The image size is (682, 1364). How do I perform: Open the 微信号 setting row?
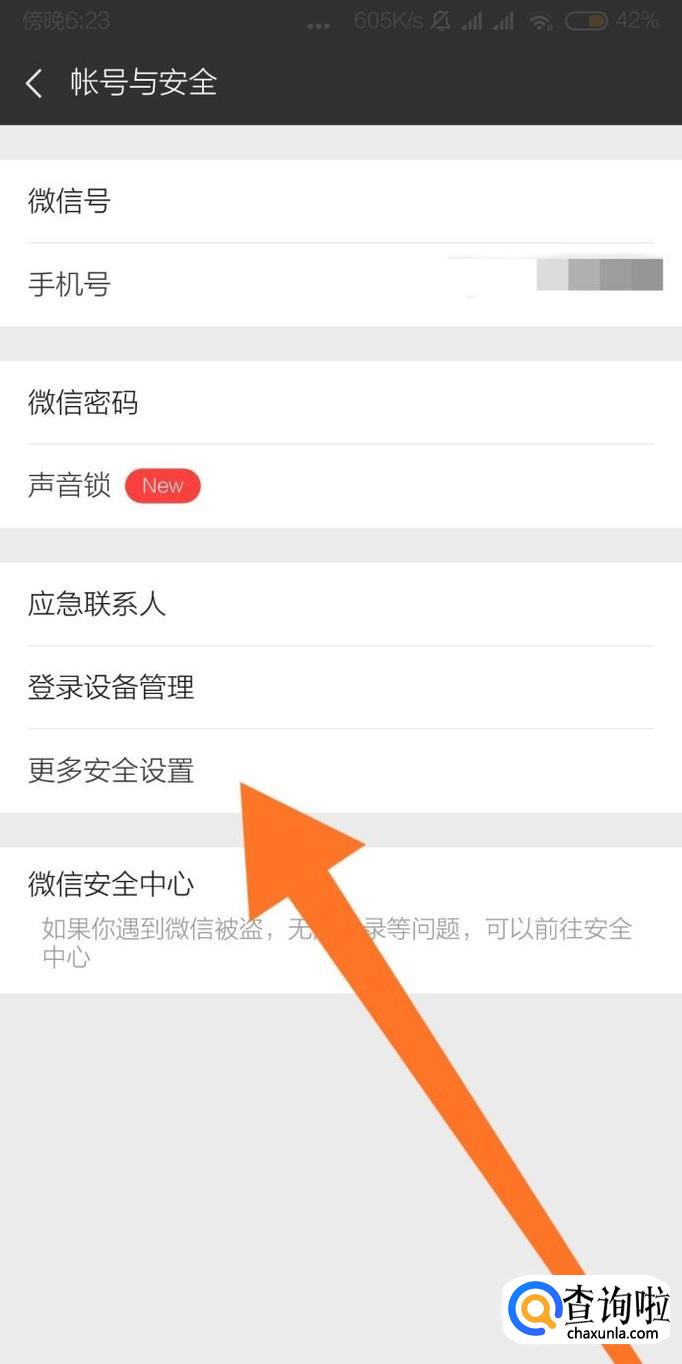pos(341,201)
